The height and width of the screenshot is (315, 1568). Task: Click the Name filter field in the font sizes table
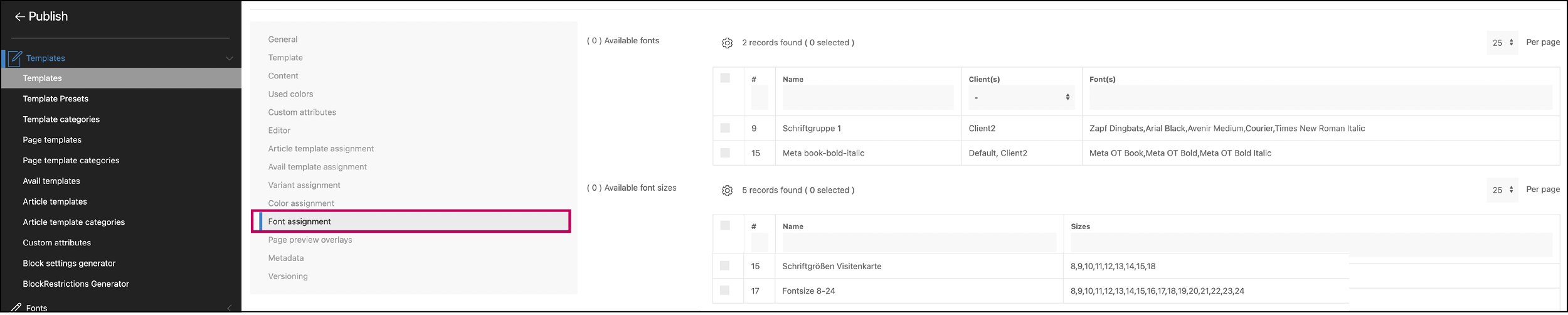click(919, 242)
